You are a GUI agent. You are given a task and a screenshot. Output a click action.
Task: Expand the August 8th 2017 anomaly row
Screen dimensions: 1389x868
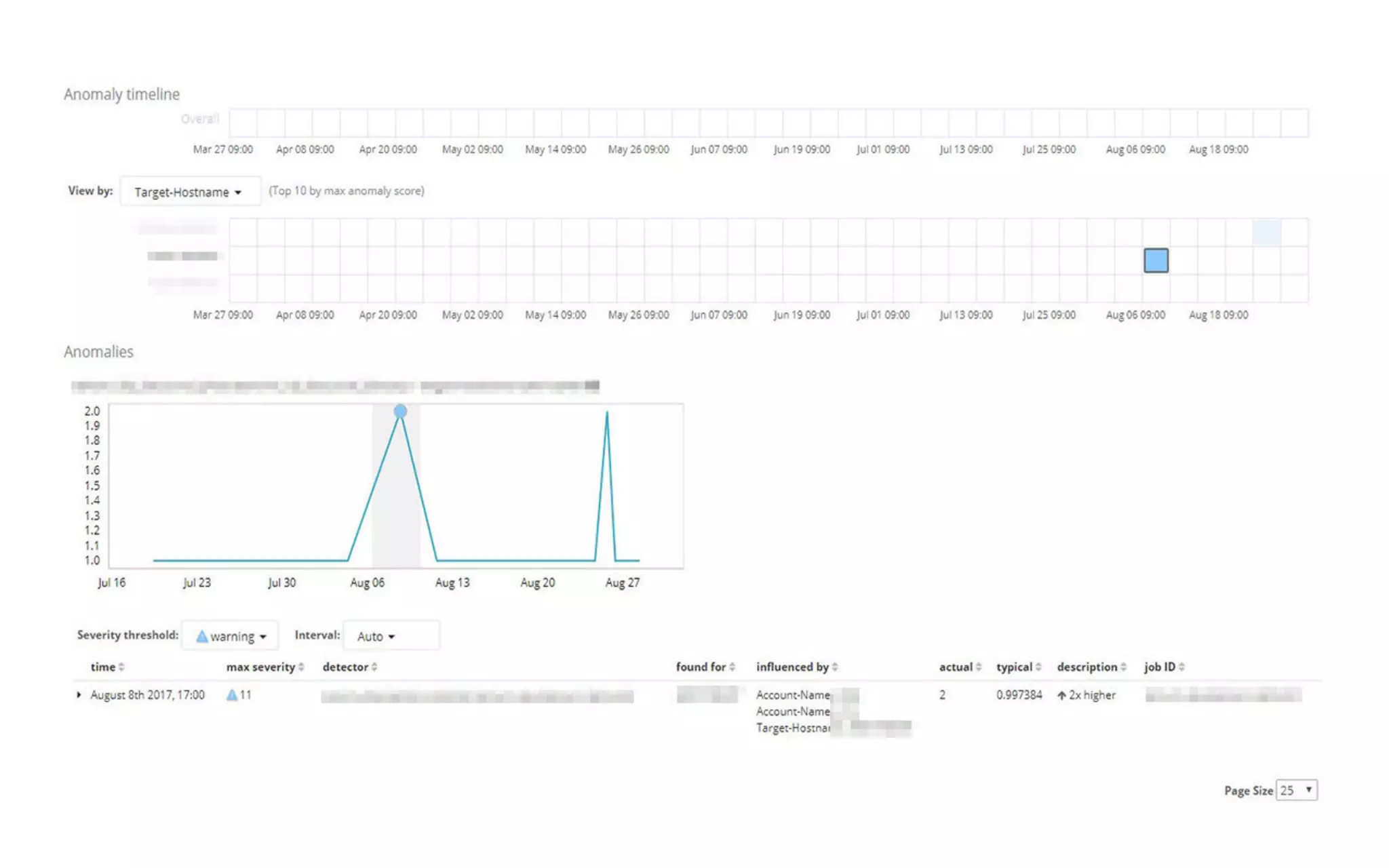pyautogui.click(x=79, y=695)
